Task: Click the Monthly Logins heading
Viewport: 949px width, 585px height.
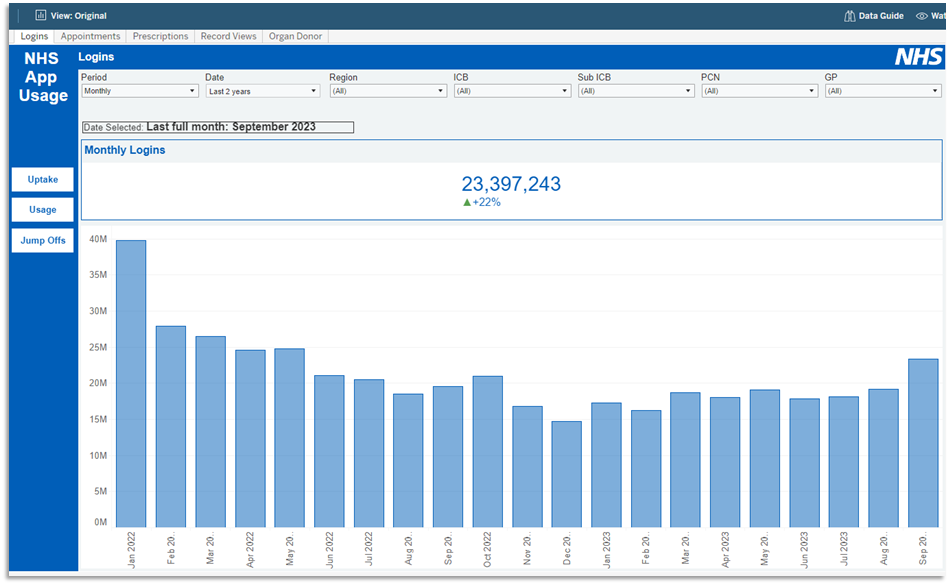Action: coord(125,150)
